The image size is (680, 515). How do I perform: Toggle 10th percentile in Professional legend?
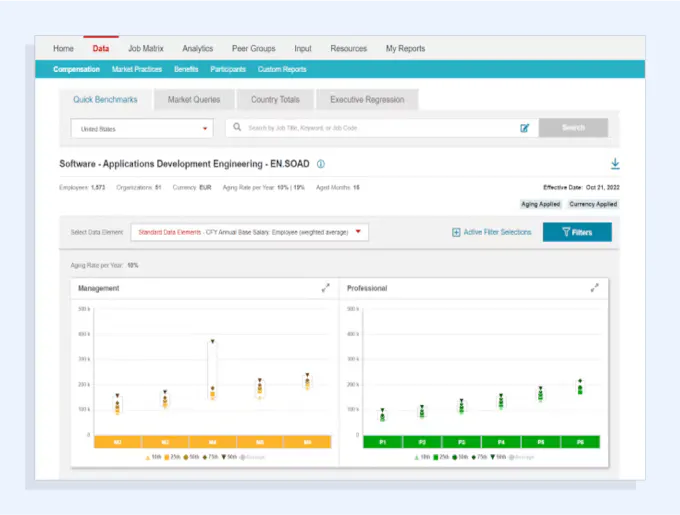point(422,457)
